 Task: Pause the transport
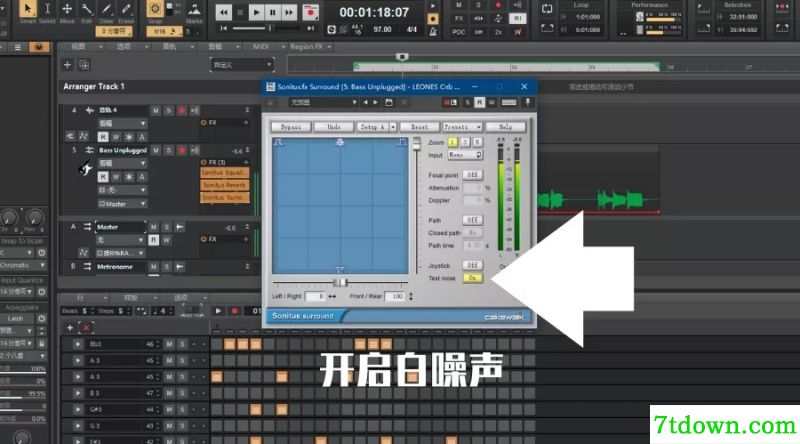[272, 12]
